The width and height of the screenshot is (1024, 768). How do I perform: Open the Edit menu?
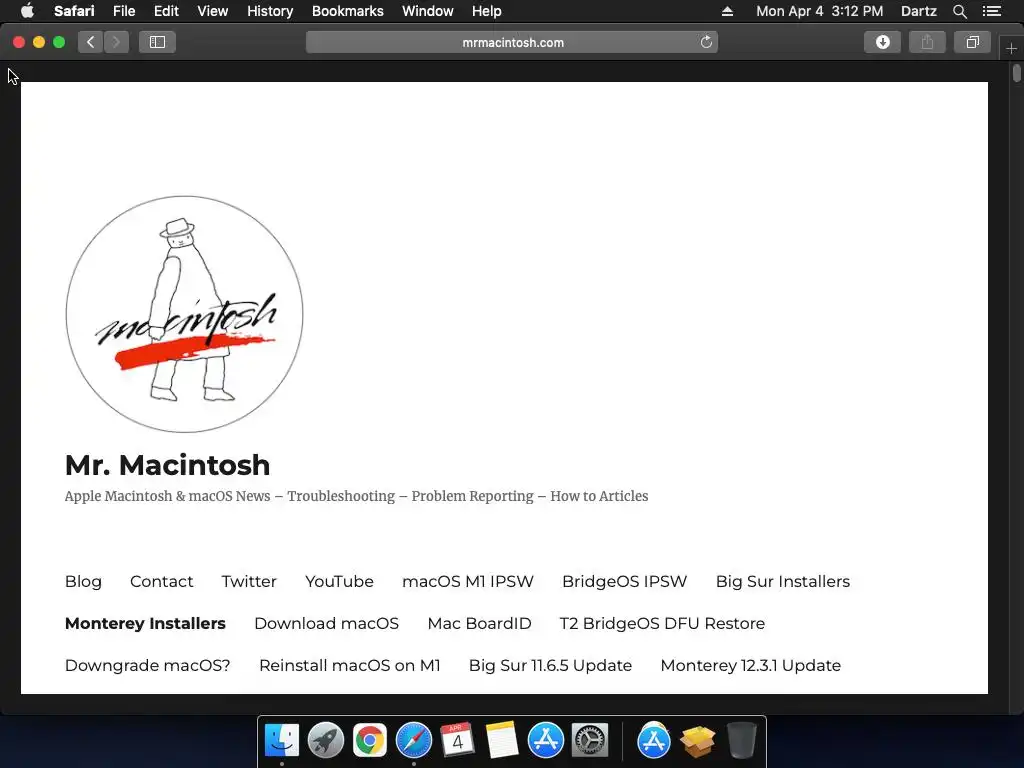tap(166, 11)
